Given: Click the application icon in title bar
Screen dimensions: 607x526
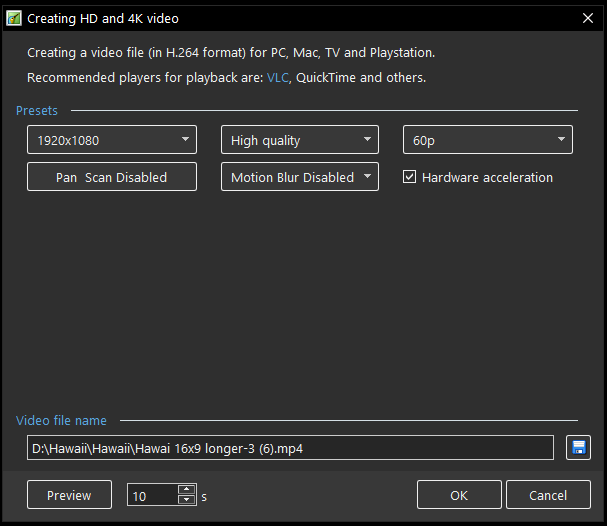Looking at the screenshot, I should coord(14,18).
